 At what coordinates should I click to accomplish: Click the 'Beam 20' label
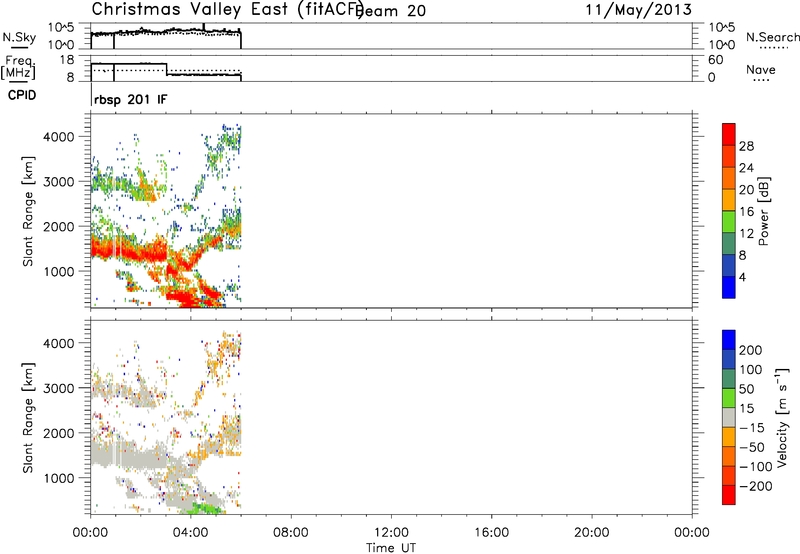point(390,10)
